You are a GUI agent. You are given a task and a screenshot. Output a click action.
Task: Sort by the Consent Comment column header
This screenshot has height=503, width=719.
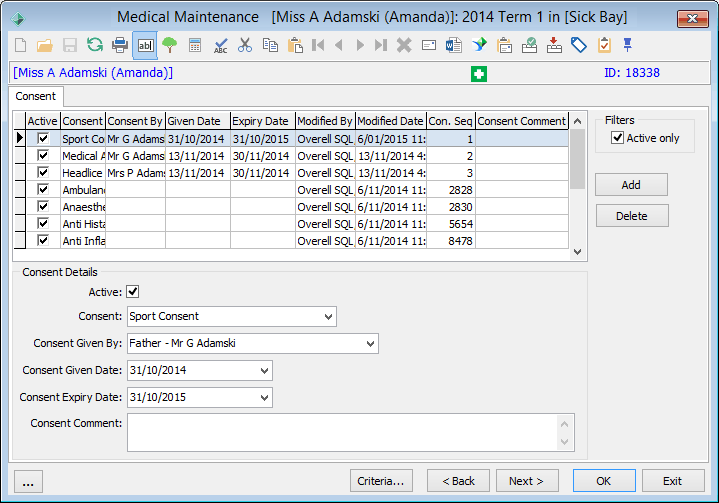pyautogui.click(x=522, y=121)
